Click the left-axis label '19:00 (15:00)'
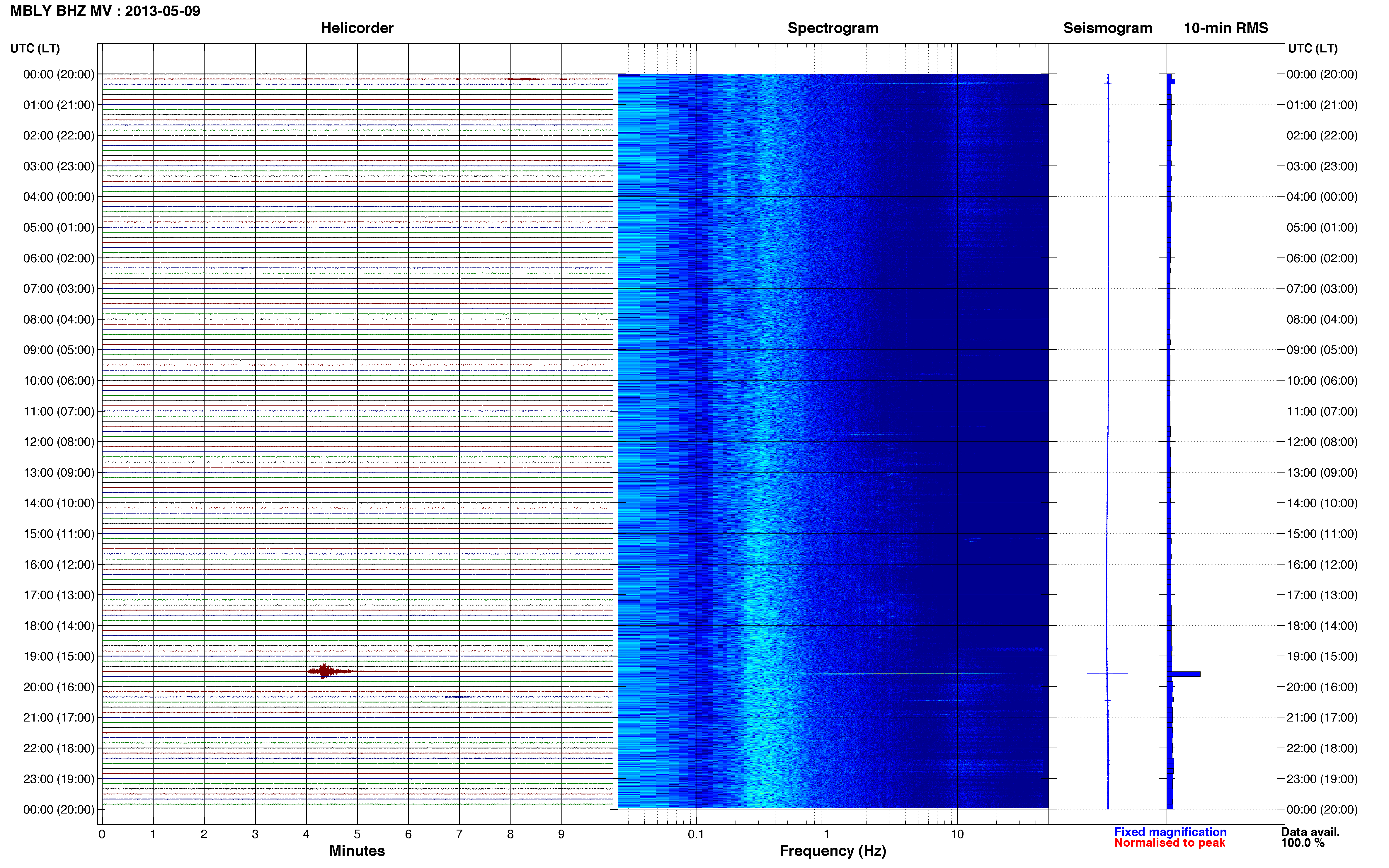The height and width of the screenshot is (868, 1389). click(x=59, y=656)
